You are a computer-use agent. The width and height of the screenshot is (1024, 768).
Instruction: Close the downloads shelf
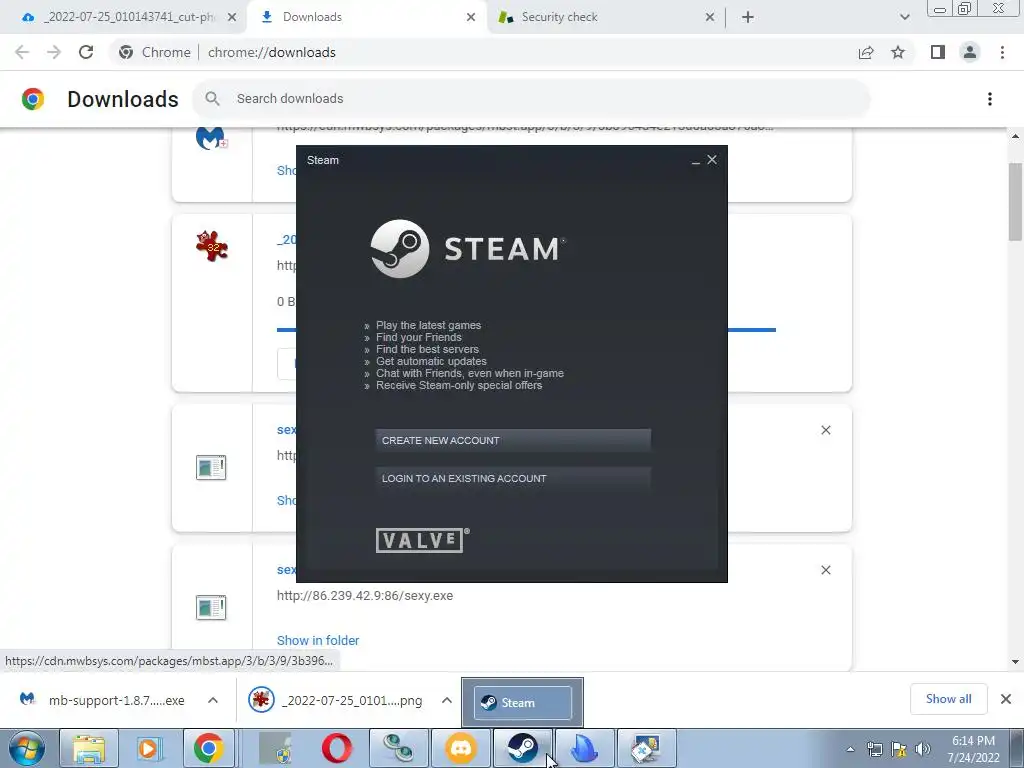(x=1006, y=699)
